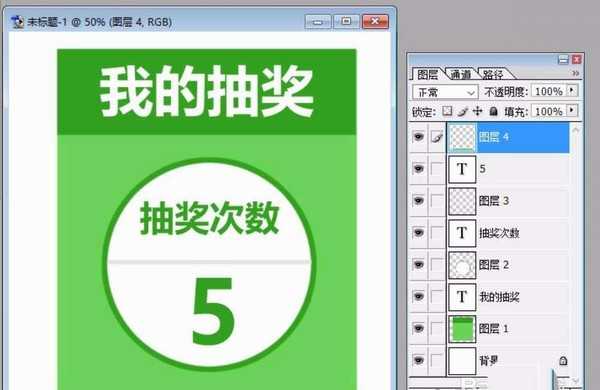Screen dimensions: 600x390
Task: Close the 未标题-1 document window
Action: 375,21
